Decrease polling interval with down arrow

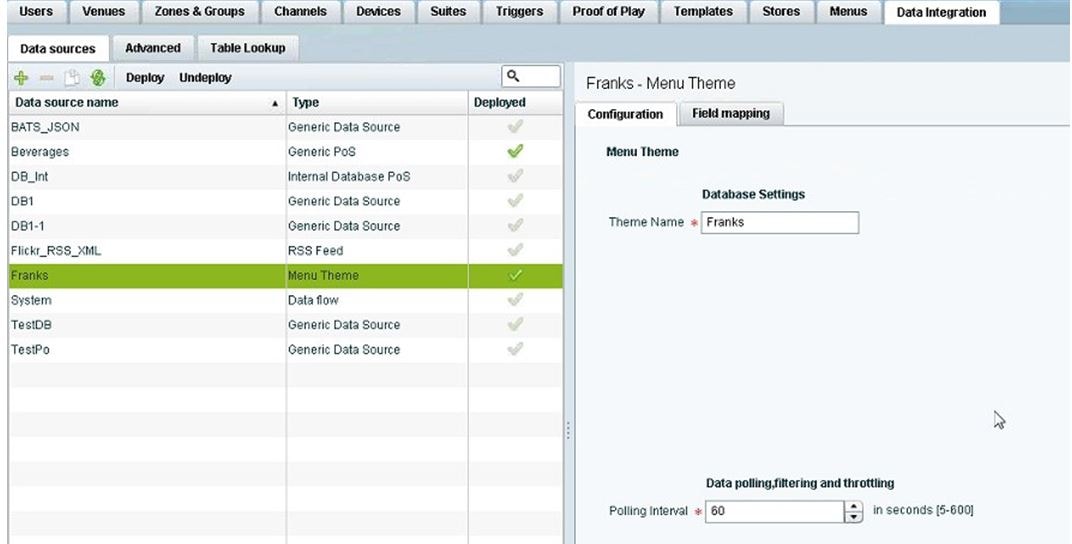click(854, 517)
